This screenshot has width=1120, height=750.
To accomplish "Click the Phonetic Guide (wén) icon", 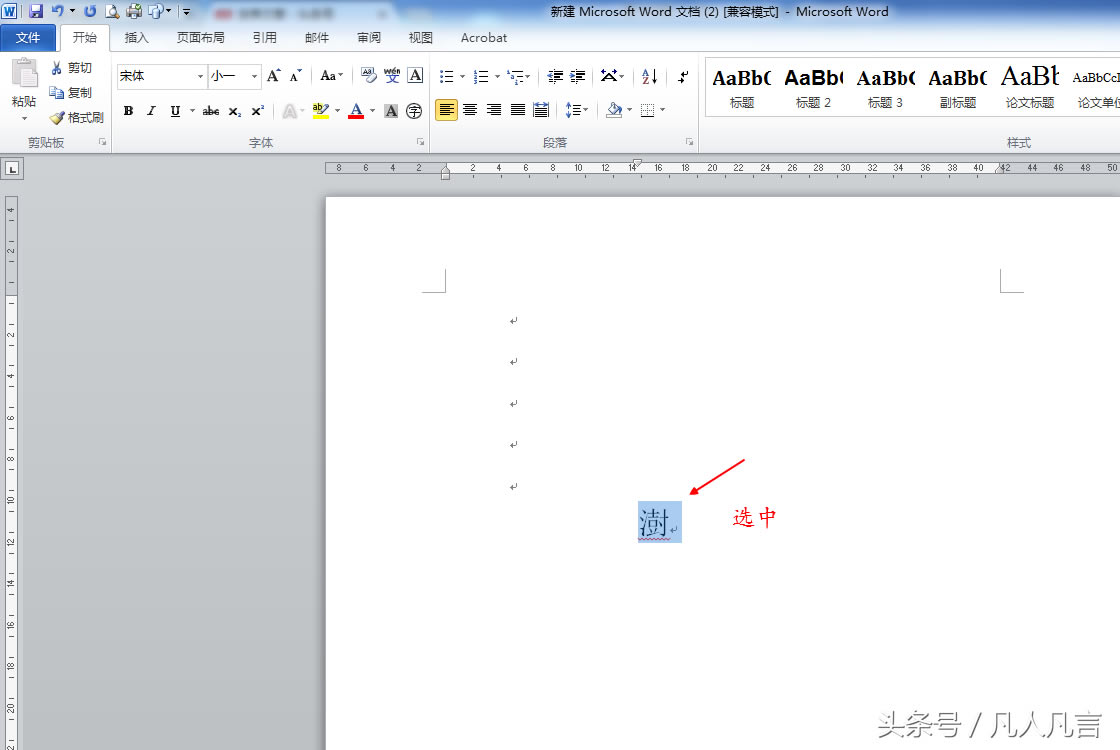I will 392,76.
